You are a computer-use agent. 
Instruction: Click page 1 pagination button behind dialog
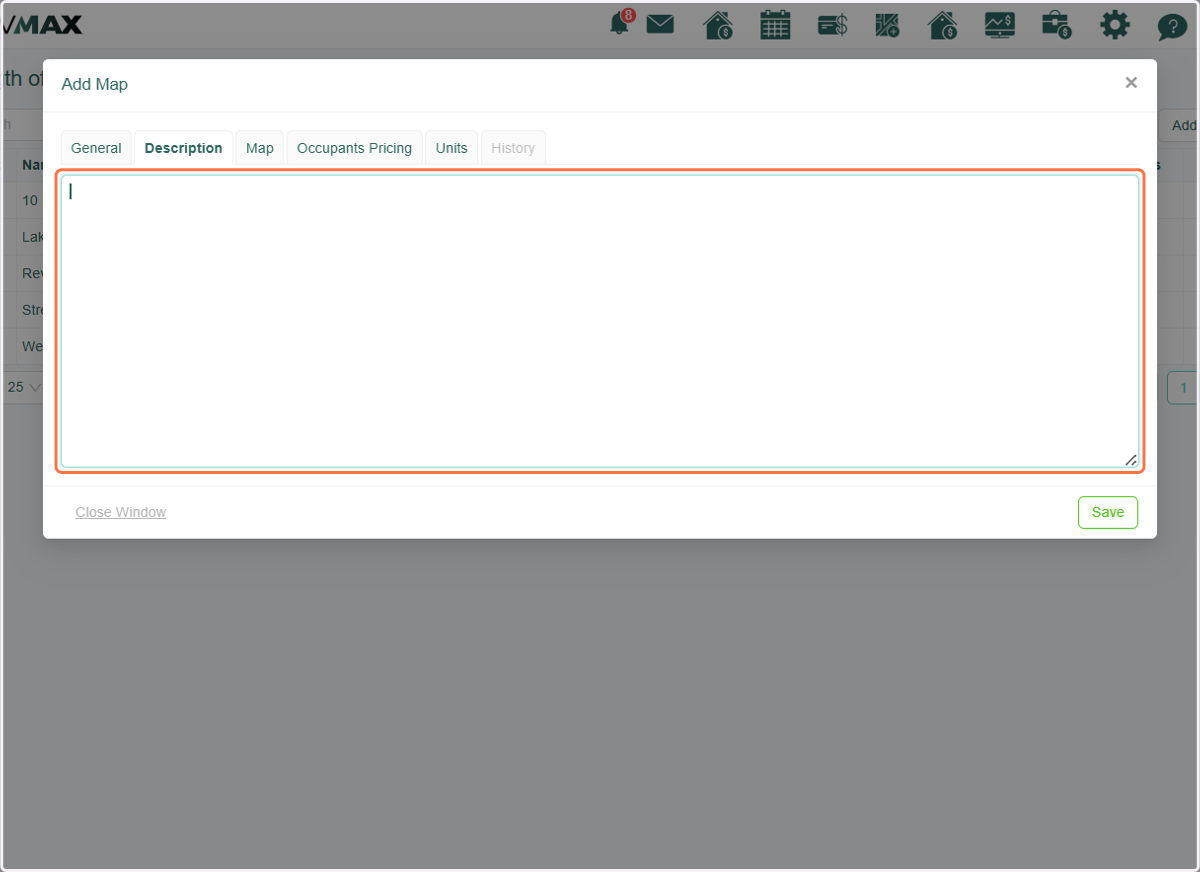point(1184,387)
